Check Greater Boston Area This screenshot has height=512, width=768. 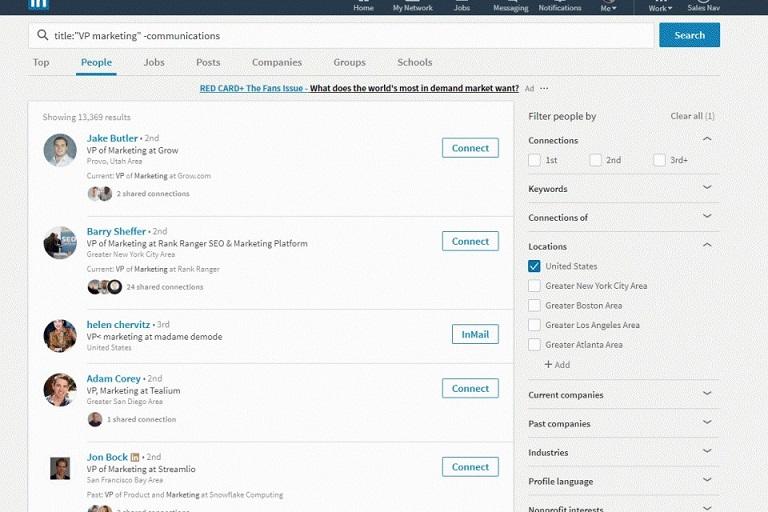pos(534,305)
